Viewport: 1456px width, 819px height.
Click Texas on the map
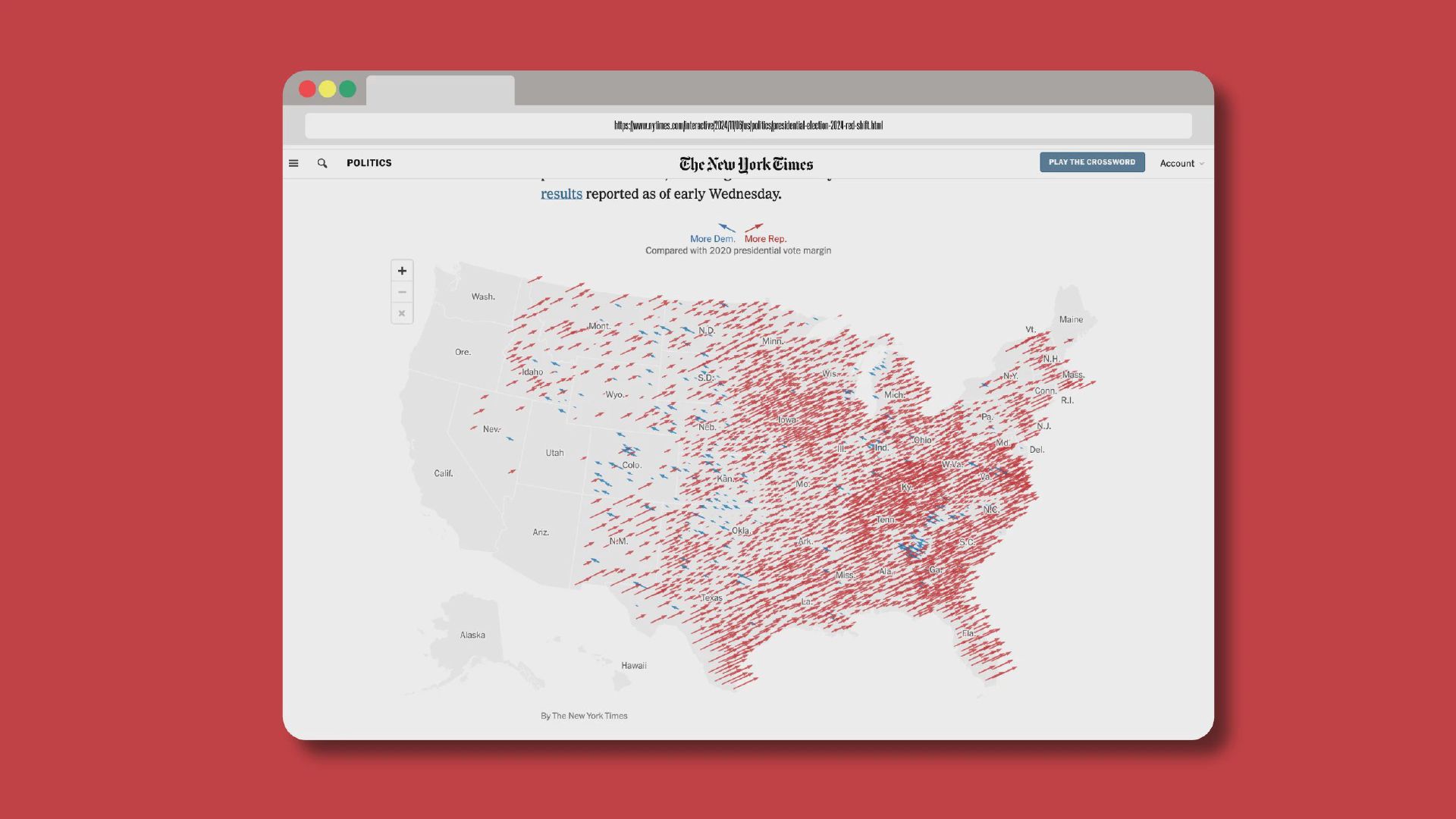pos(711,598)
